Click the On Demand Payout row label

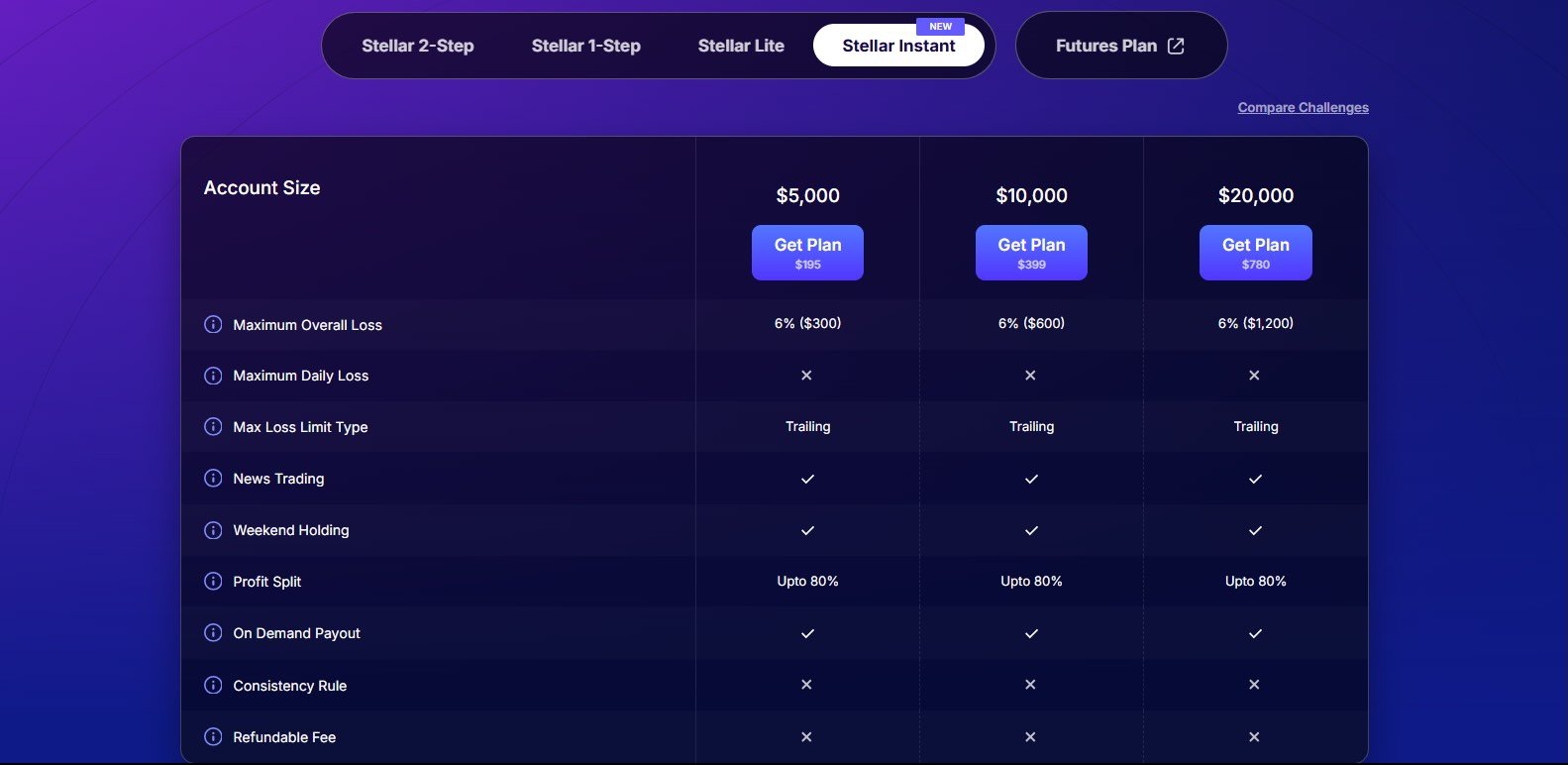click(x=296, y=633)
